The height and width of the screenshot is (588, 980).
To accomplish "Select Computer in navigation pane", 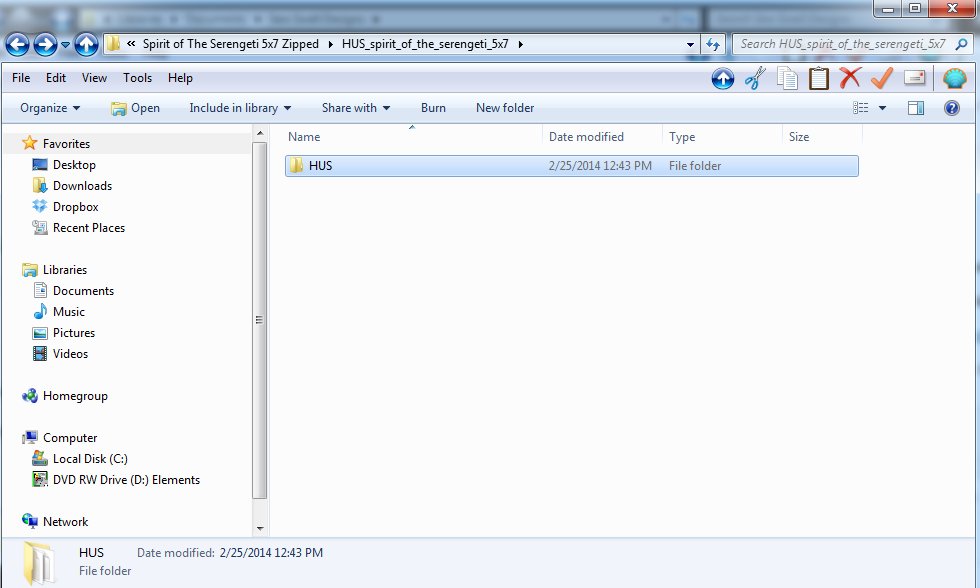I will [69, 437].
